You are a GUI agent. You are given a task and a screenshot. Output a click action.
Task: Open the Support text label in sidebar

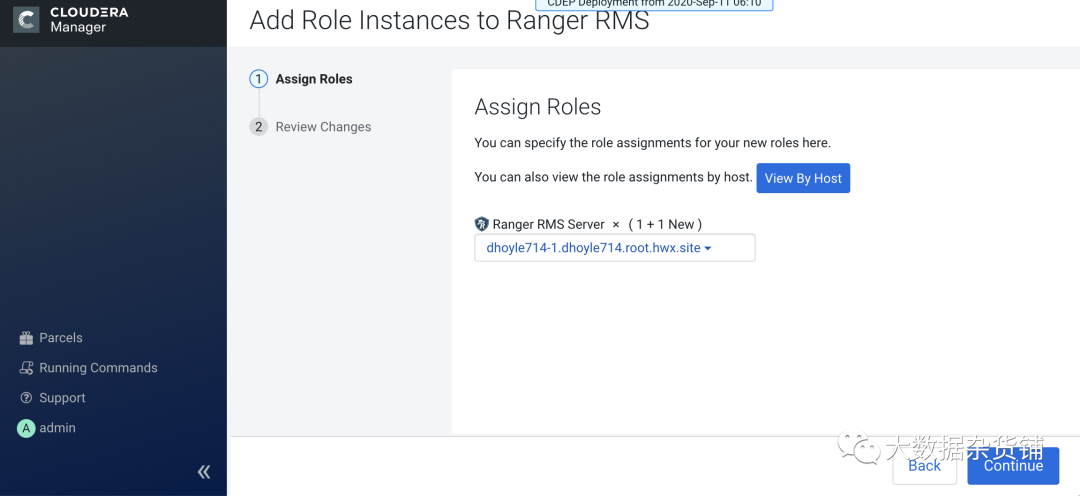click(62, 398)
